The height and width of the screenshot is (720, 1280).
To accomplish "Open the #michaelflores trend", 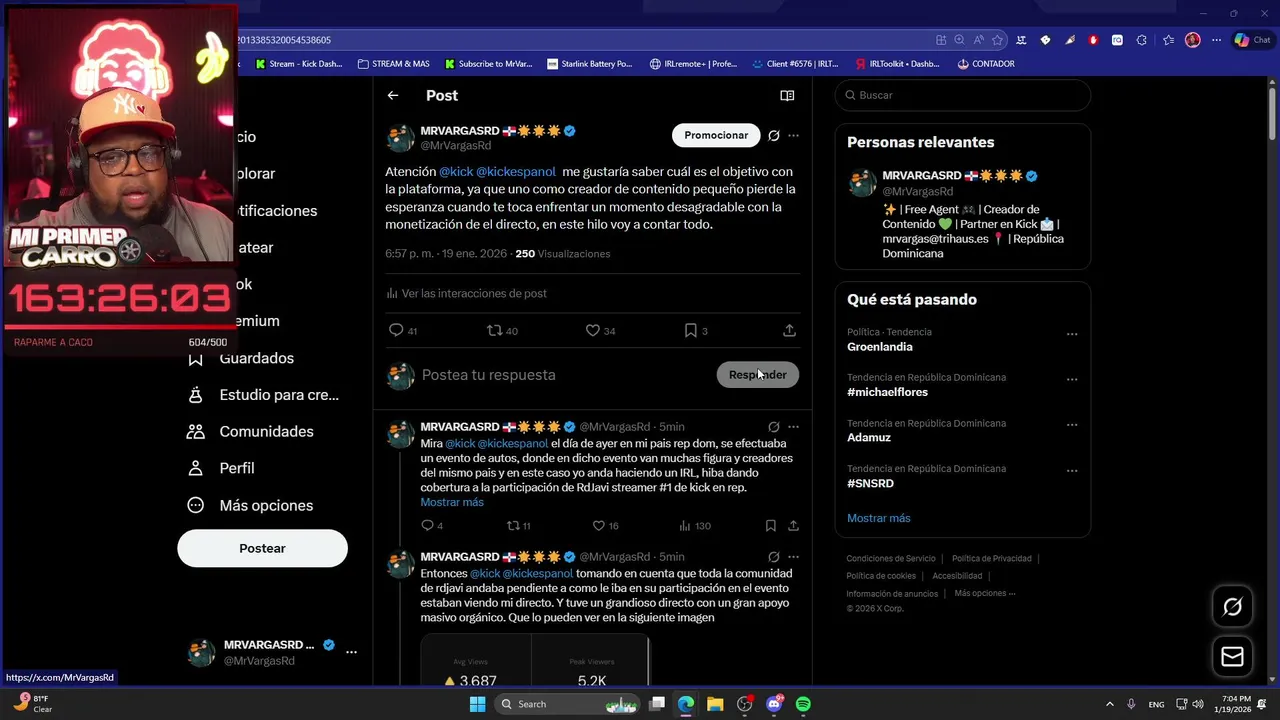I will 887,392.
